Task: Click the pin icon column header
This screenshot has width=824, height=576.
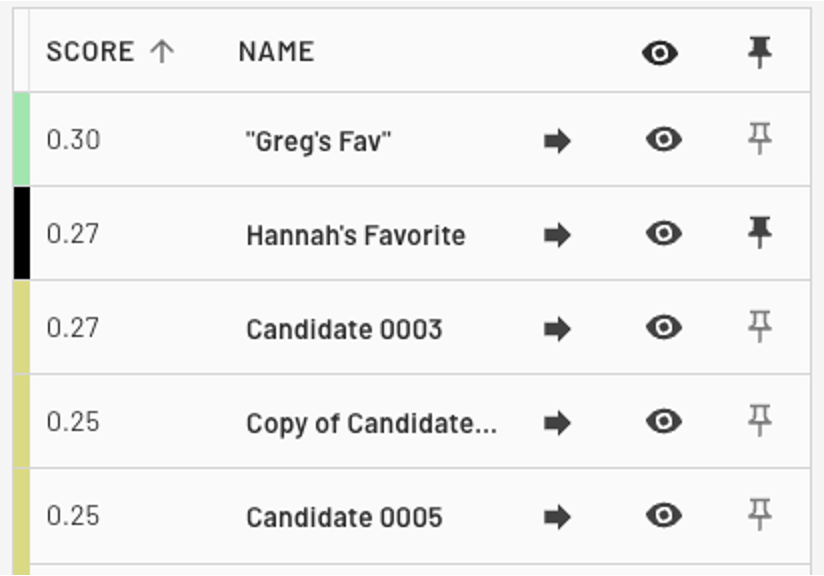Action: [760, 52]
